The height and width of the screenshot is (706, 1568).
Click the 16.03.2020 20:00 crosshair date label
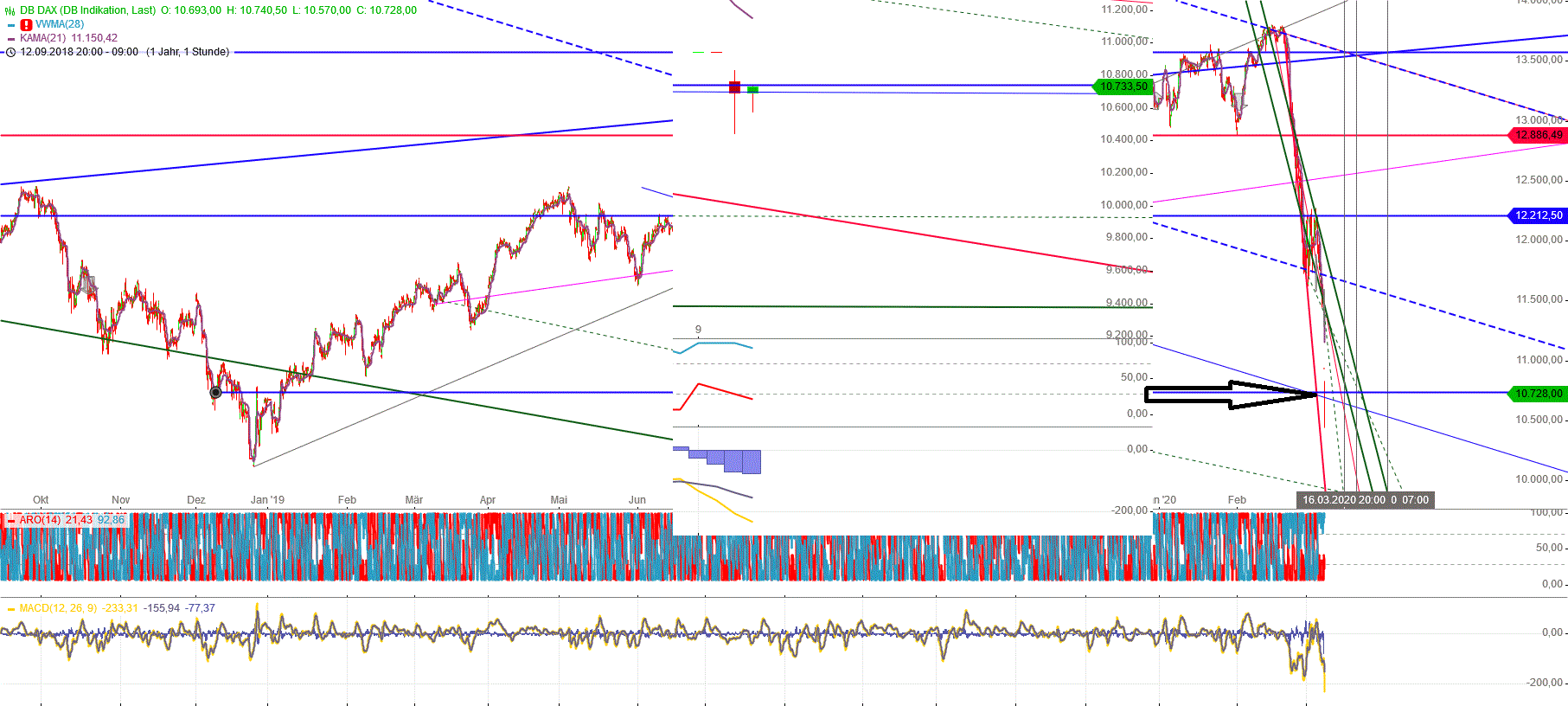(1343, 500)
